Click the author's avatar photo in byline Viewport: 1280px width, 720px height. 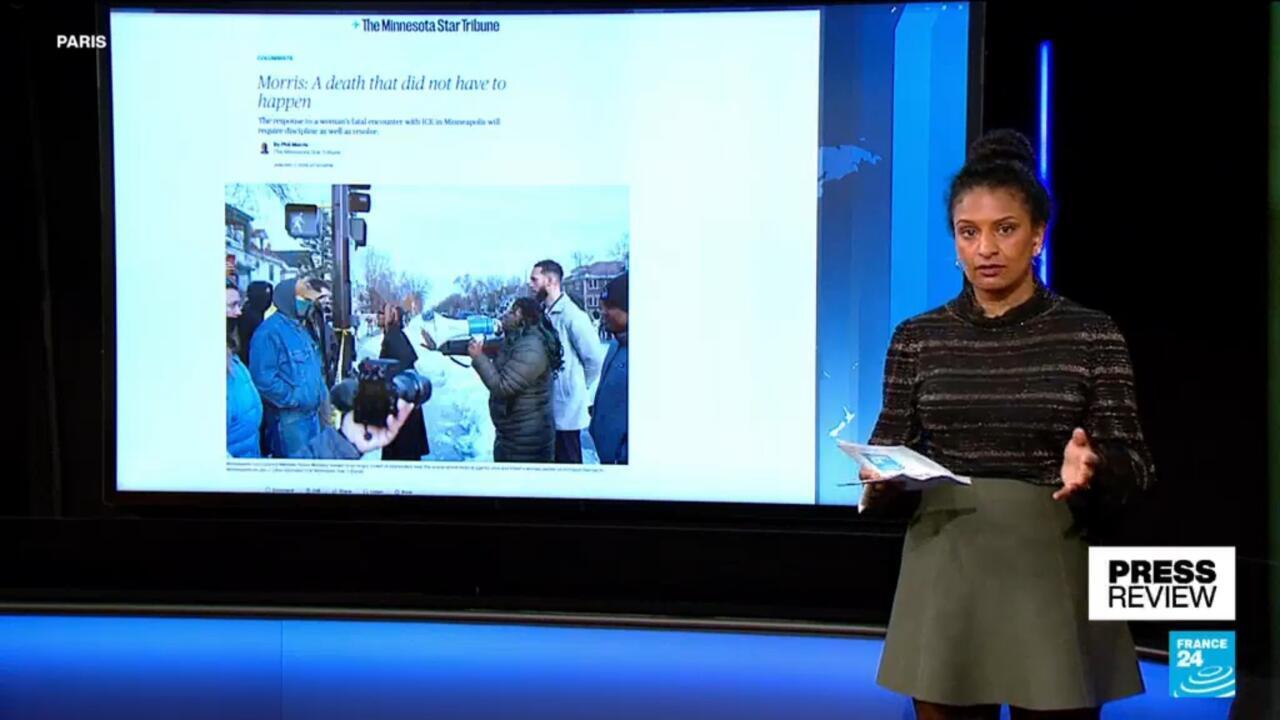(x=265, y=148)
